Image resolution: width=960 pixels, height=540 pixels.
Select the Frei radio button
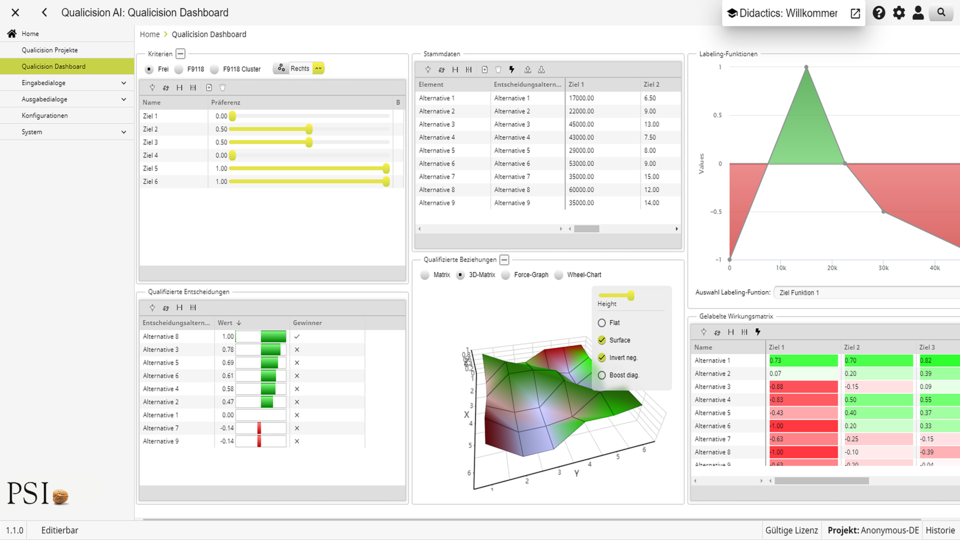[x=149, y=69]
